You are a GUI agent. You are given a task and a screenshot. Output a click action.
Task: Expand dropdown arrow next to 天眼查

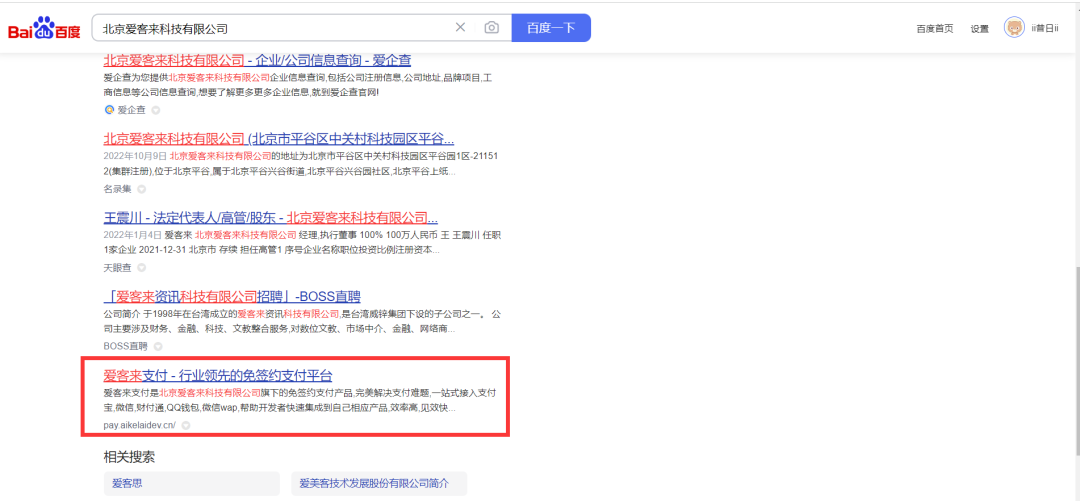point(141,267)
